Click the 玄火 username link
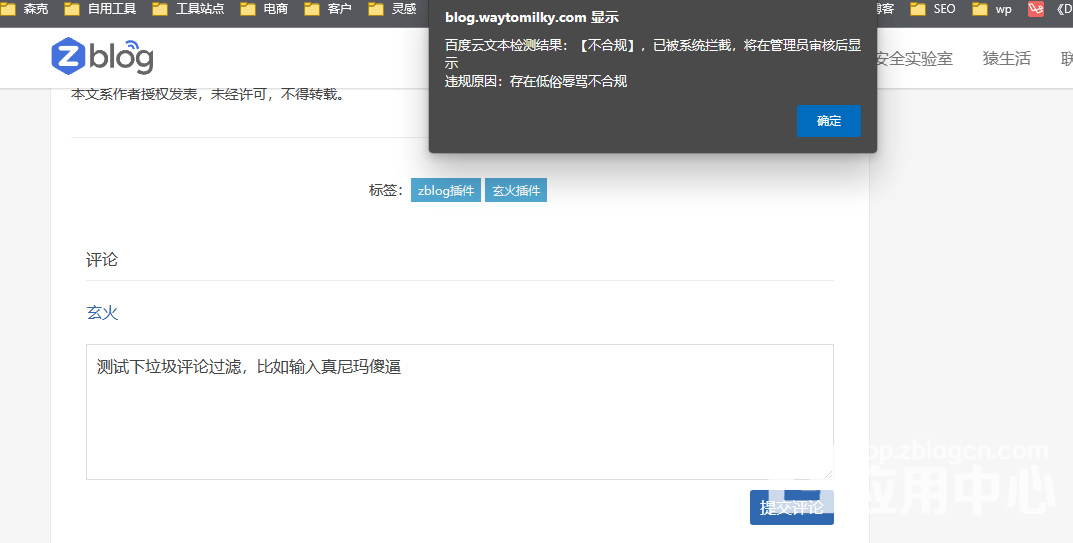Image resolution: width=1073 pixels, height=543 pixels. point(102,313)
